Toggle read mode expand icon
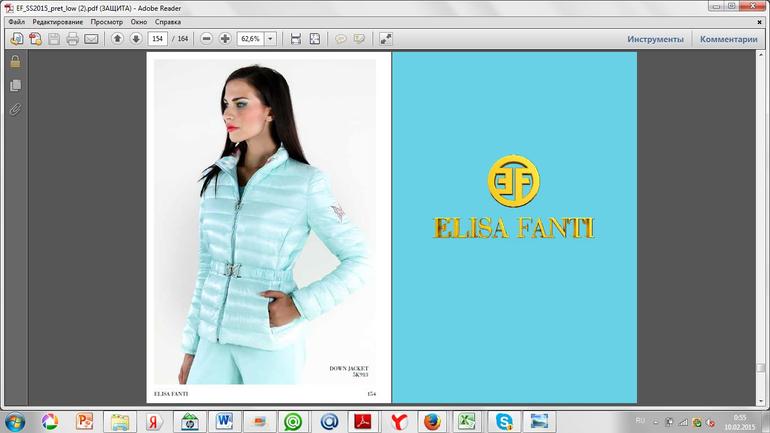Viewport: 770px width, 433px height. [386, 39]
